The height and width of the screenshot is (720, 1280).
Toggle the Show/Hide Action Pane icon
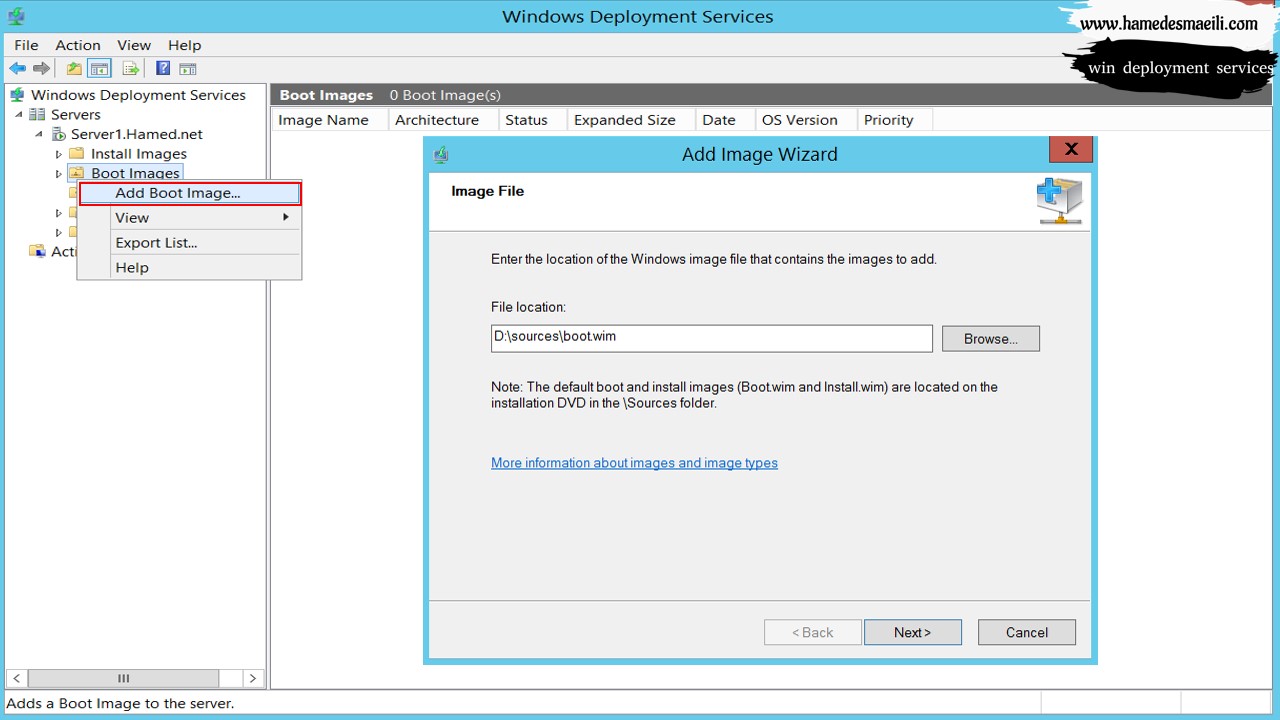pos(188,69)
